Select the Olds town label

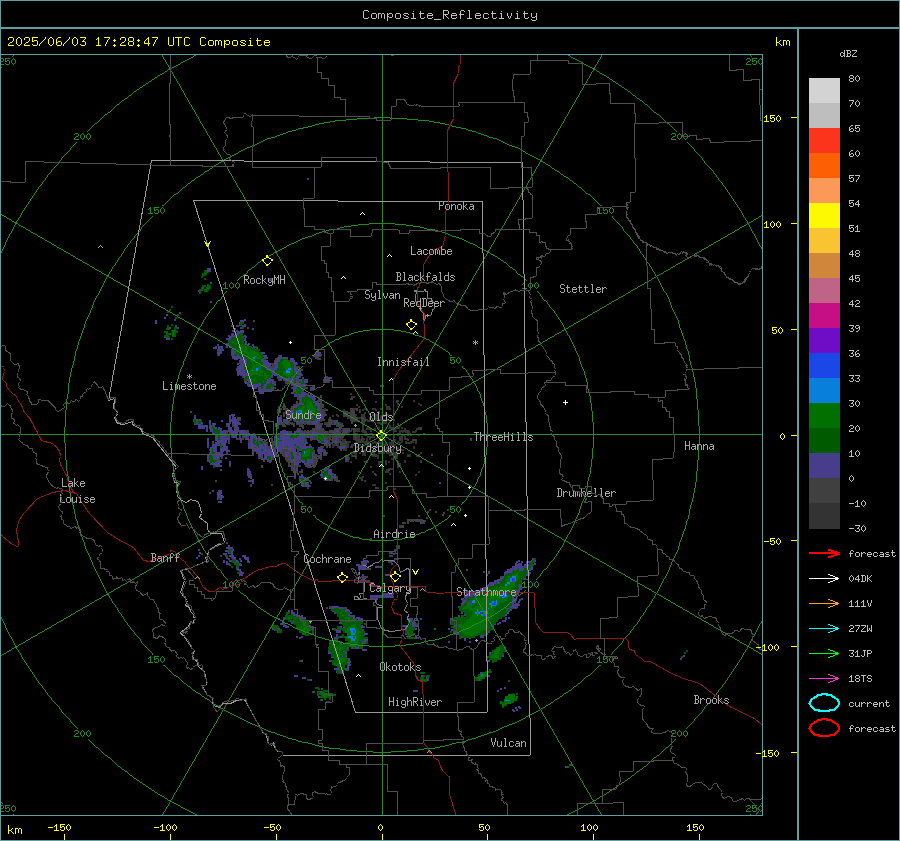(381, 417)
